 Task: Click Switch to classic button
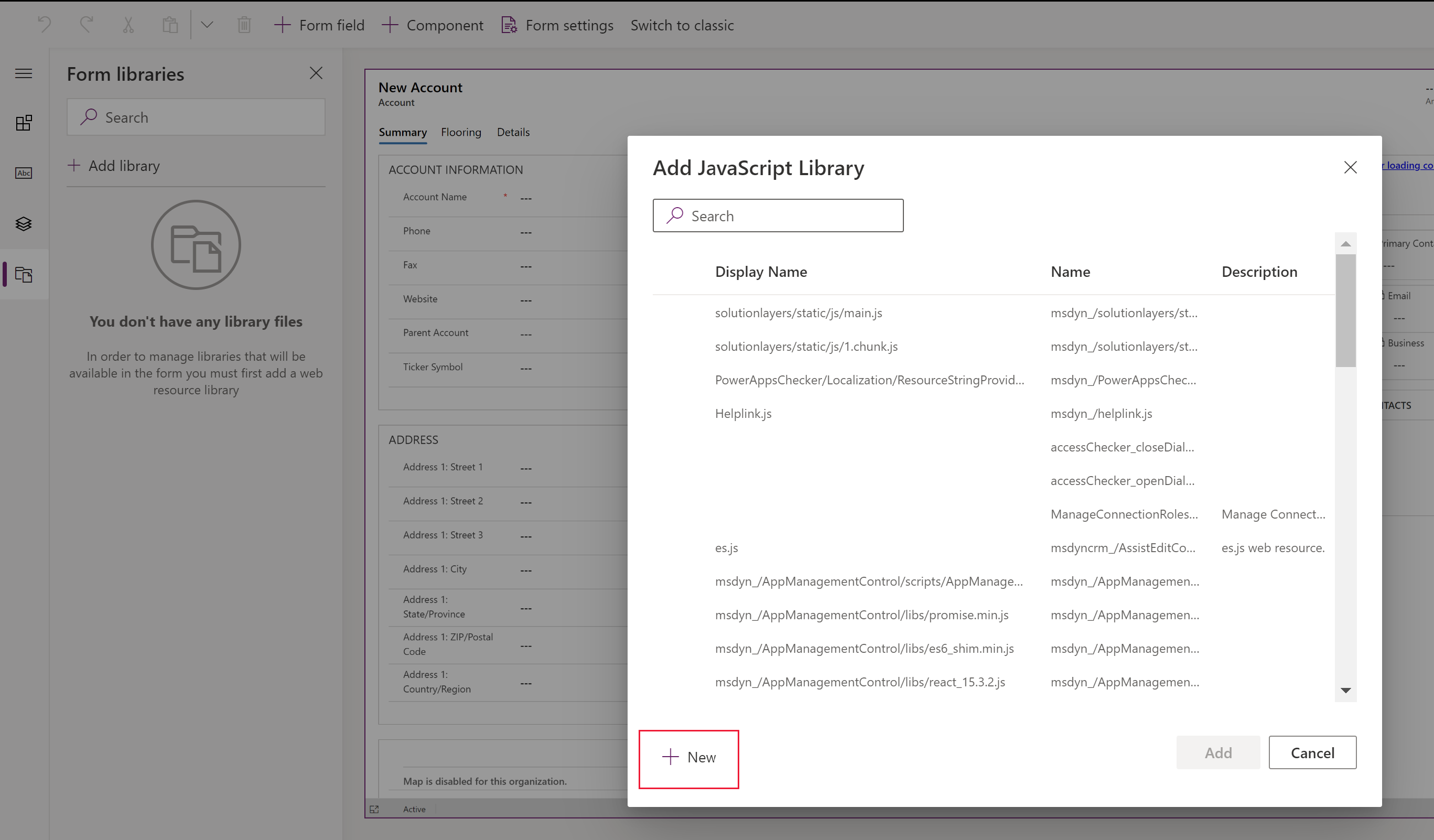(682, 24)
